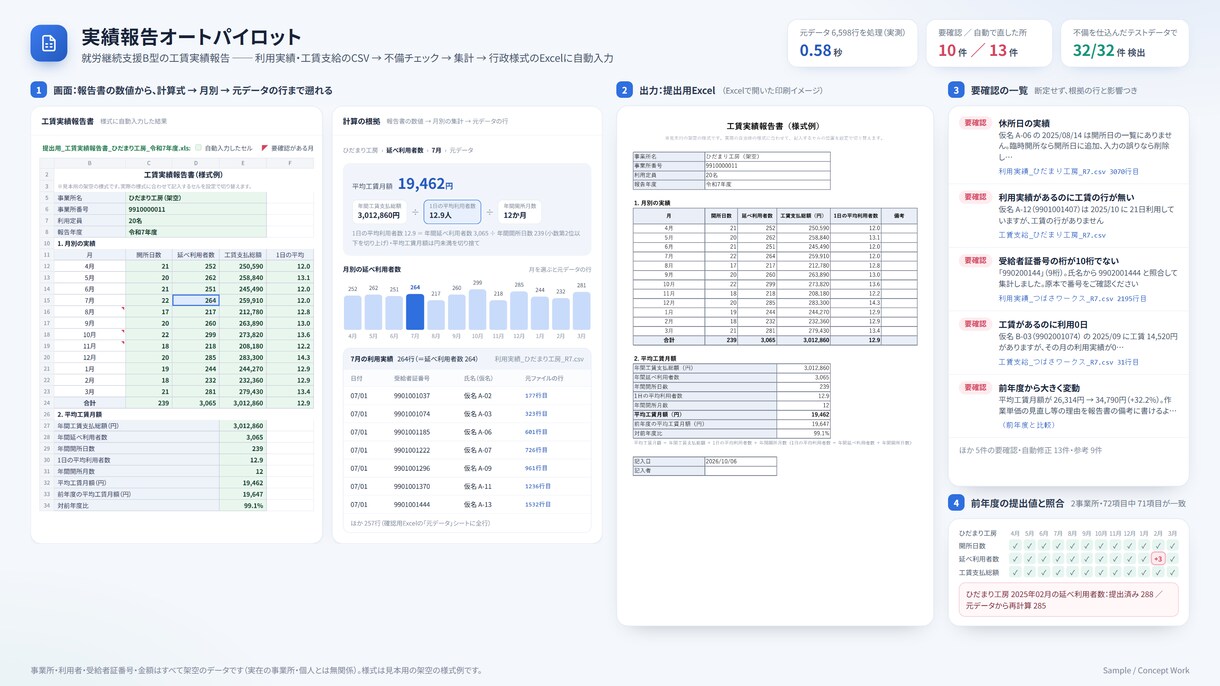Open the 年間工賃支払総額 3,012,860円 card
This screenshot has width=1220, height=686.
coord(380,211)
